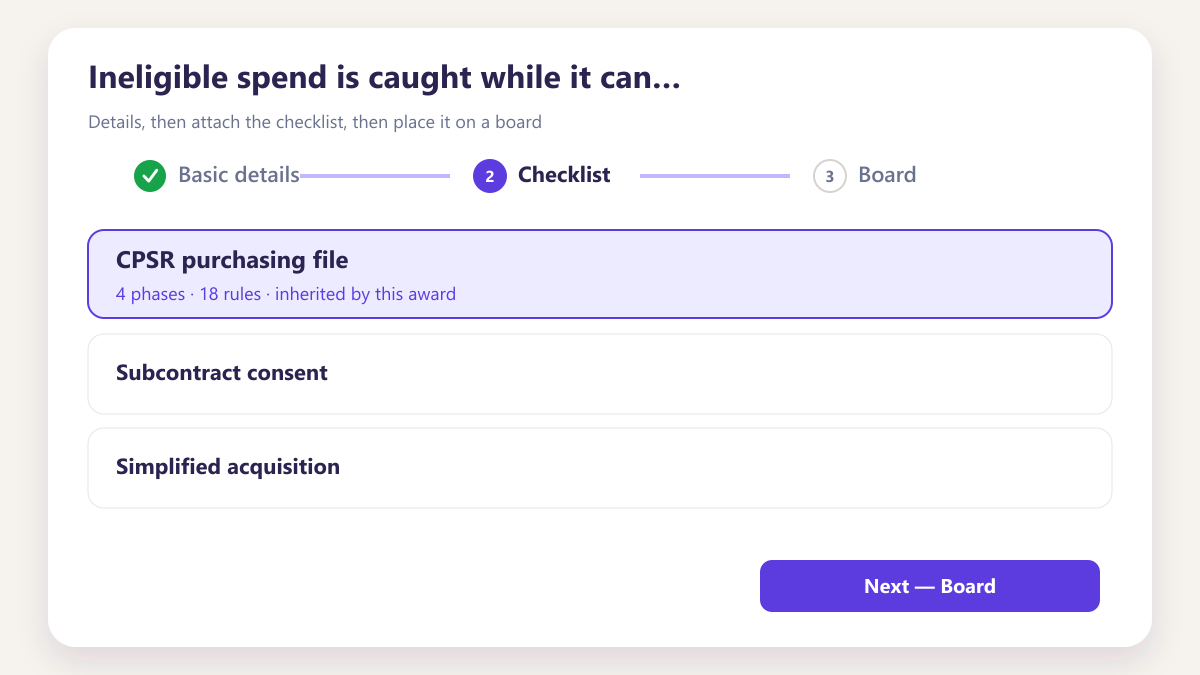Choose the CPSR purchasing file checklist
The width and height of the screenshot is (1200, 675).
pos(600,274)
